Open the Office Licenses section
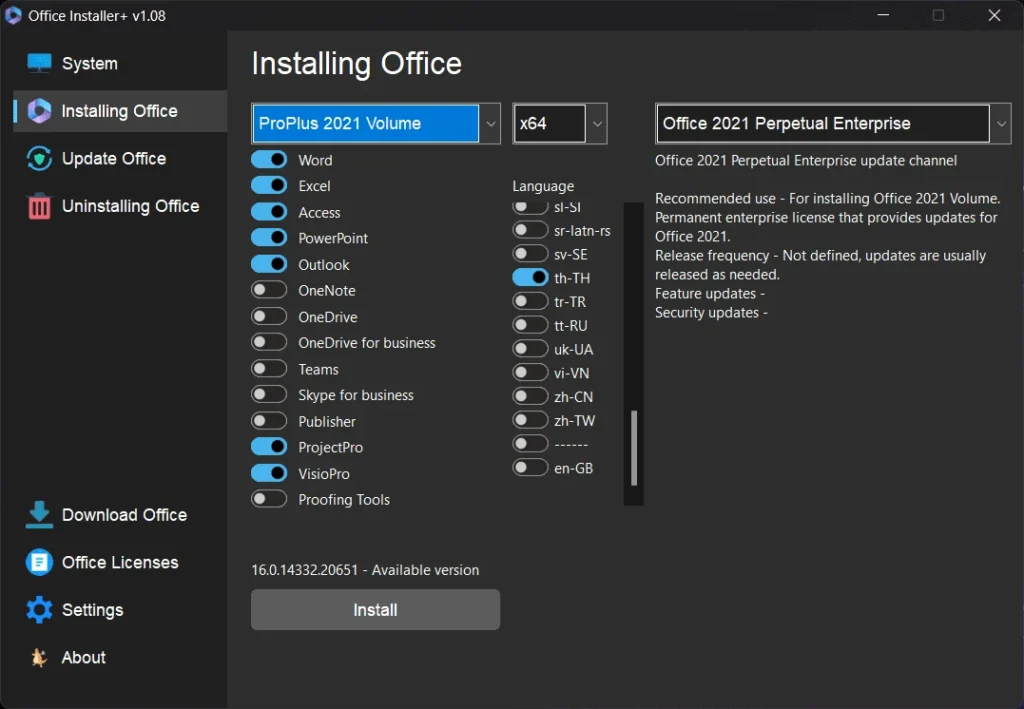 pyautogui.click(x=119, y=562)
